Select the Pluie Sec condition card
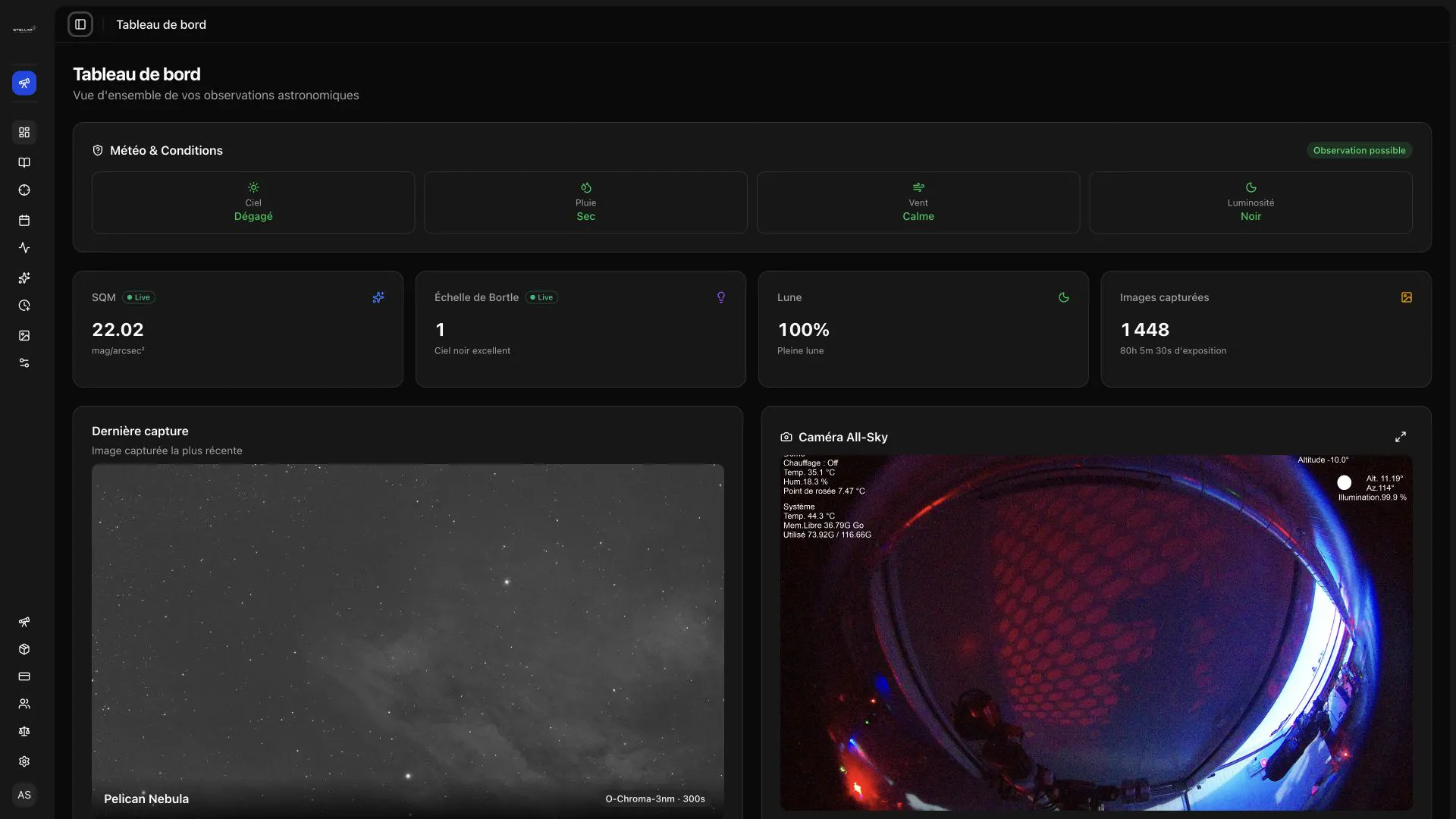The height and width of the screenshot is (819, 1456). click(586, 202)
